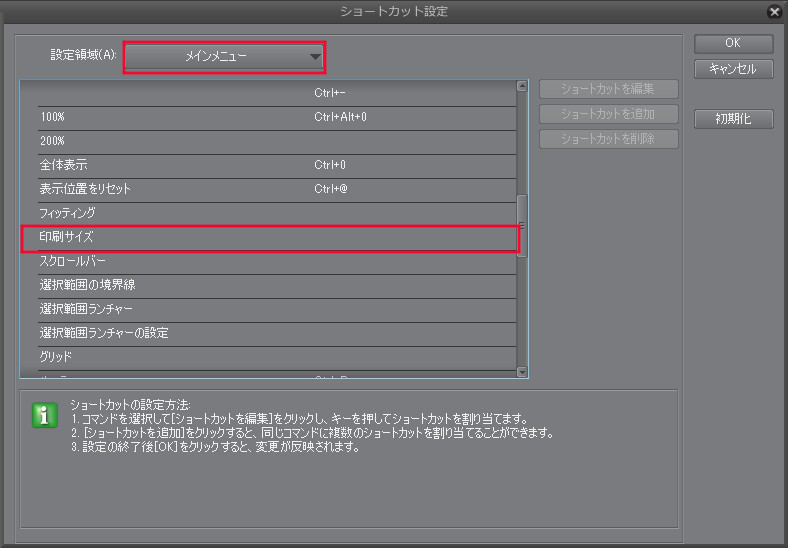Select the 100% zoom command row
788x548 pixels.
point(277,118)
